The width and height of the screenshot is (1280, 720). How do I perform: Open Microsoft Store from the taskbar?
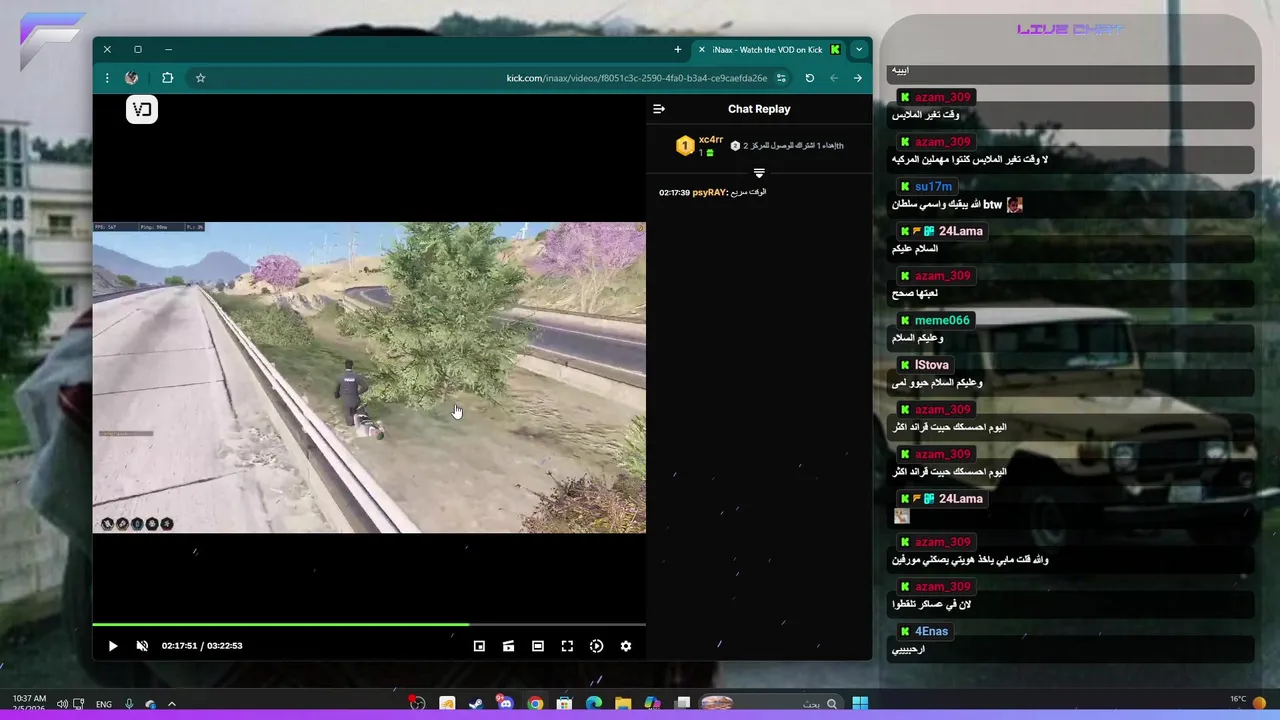(564, 704)
